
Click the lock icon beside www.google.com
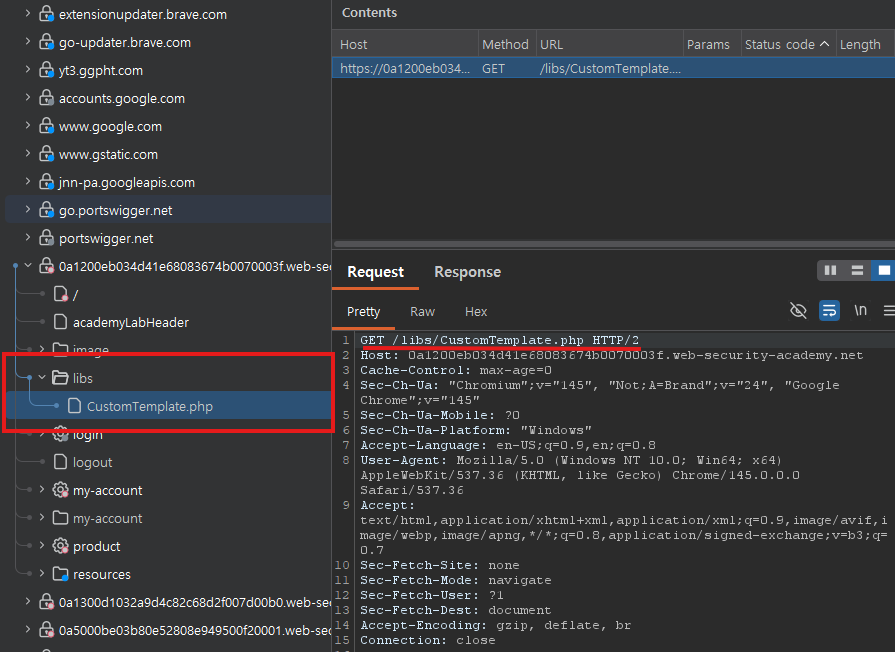coord(46,127)
